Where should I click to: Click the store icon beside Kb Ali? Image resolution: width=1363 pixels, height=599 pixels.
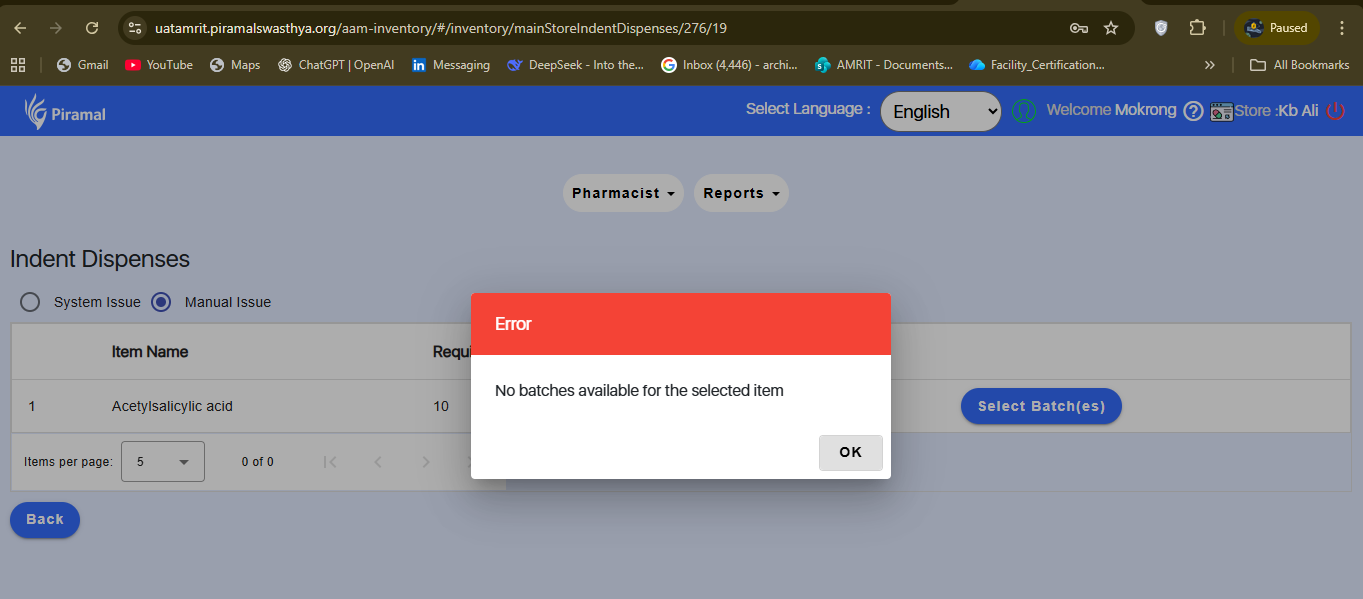point(1220,111)
